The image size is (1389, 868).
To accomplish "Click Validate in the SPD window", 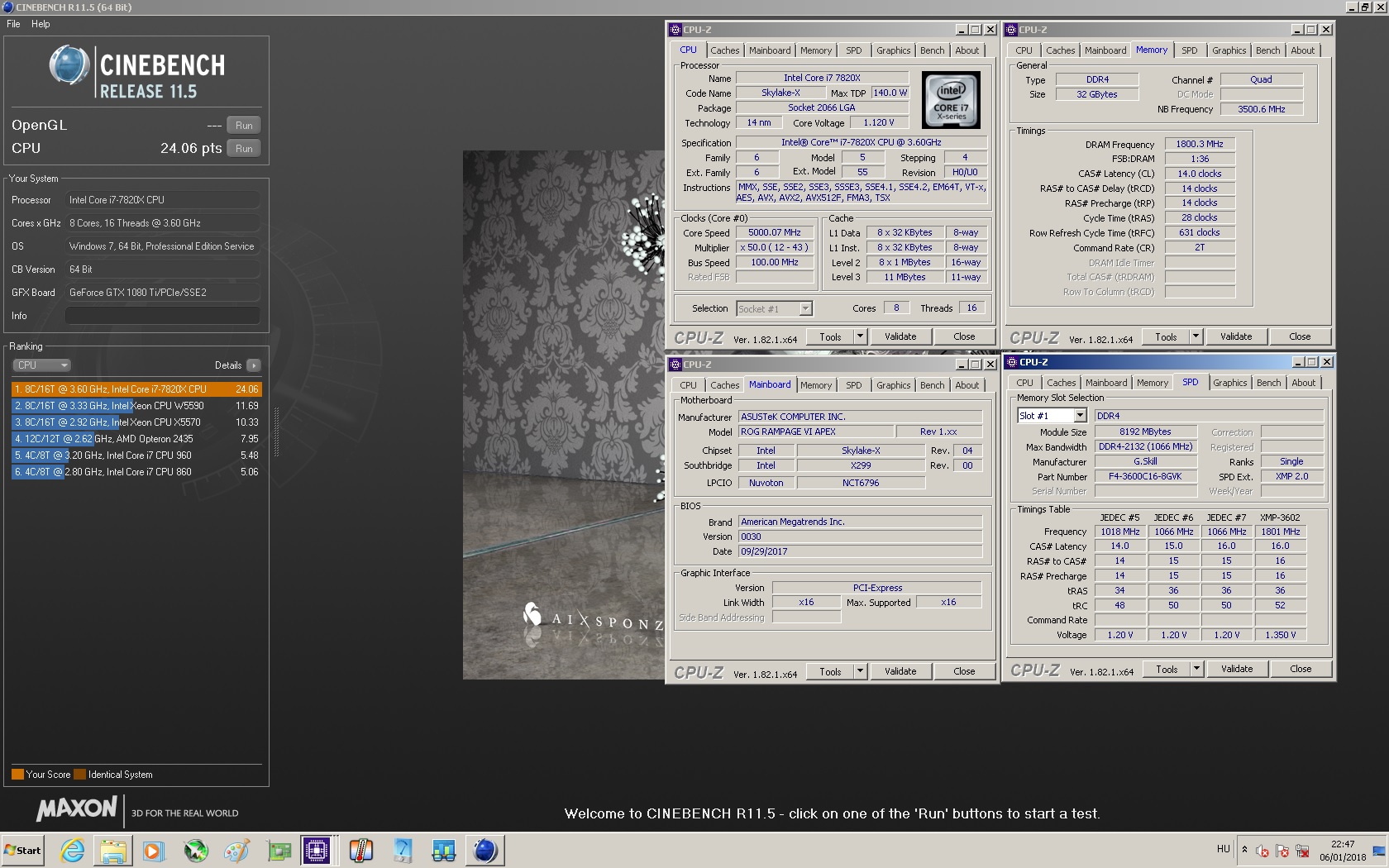I will 1237,669.
